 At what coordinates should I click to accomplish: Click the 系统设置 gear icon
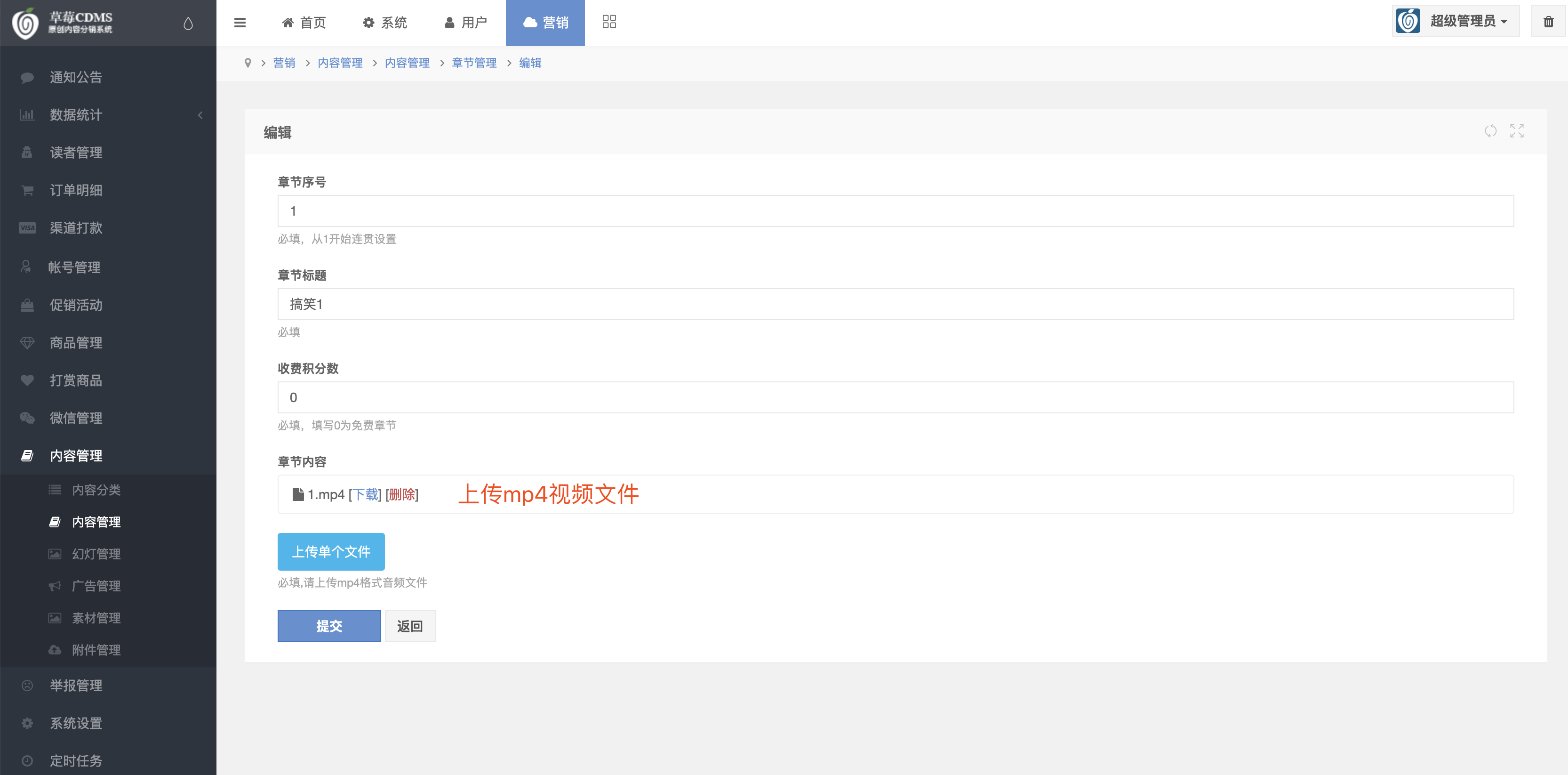[x=27, y=723]
